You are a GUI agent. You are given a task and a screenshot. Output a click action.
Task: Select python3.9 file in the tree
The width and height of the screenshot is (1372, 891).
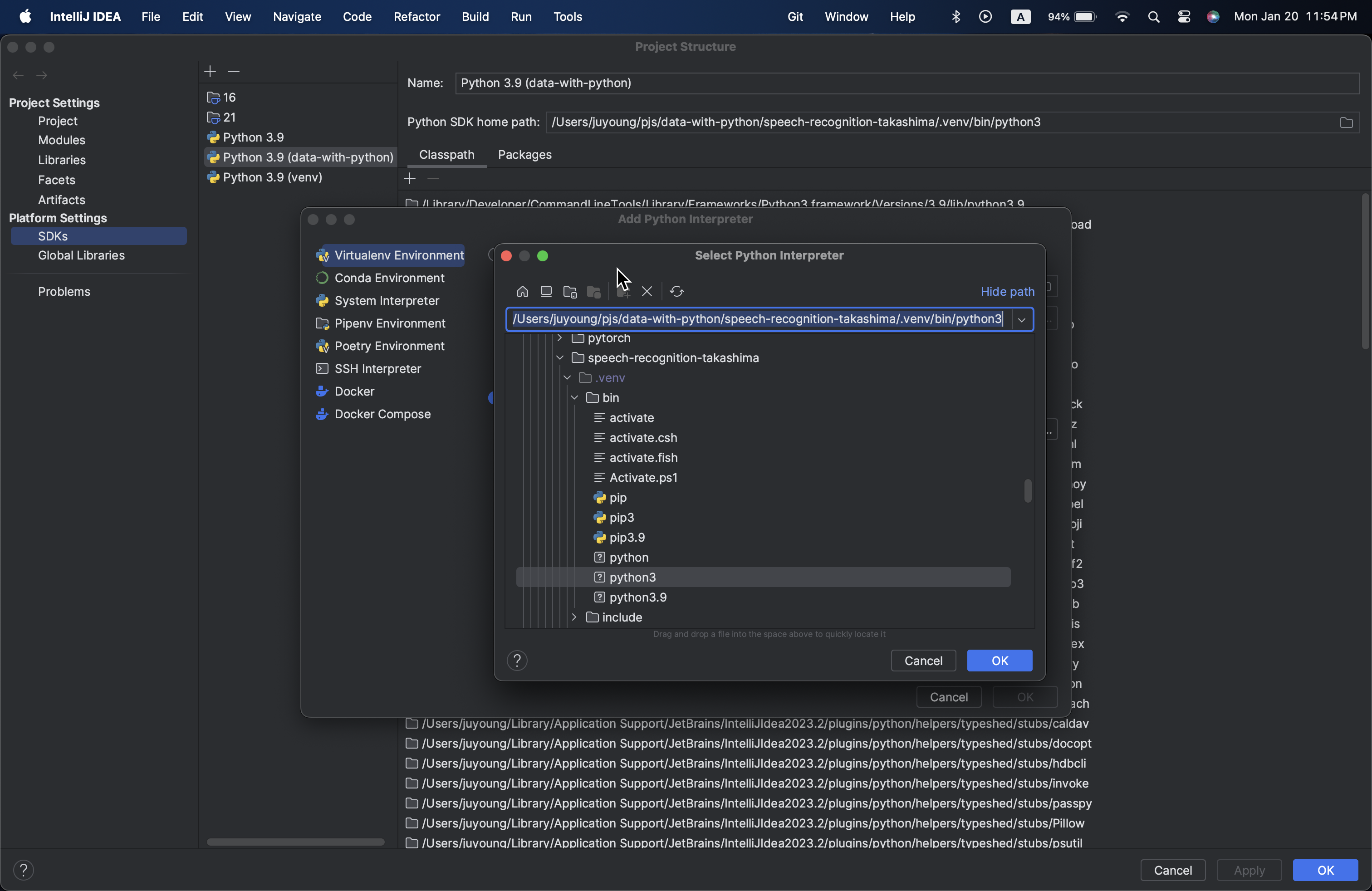(x=637, y=597)
